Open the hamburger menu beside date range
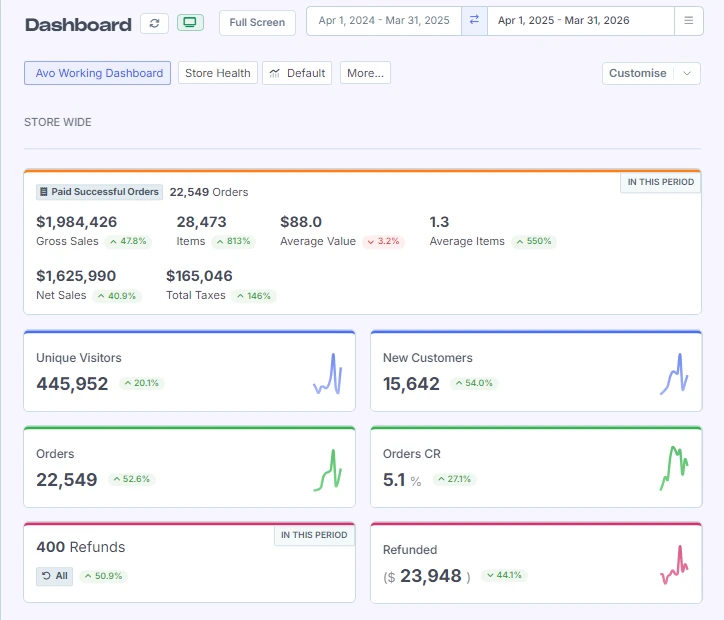The height and width of the screenshot is (620, 724). 688,21
